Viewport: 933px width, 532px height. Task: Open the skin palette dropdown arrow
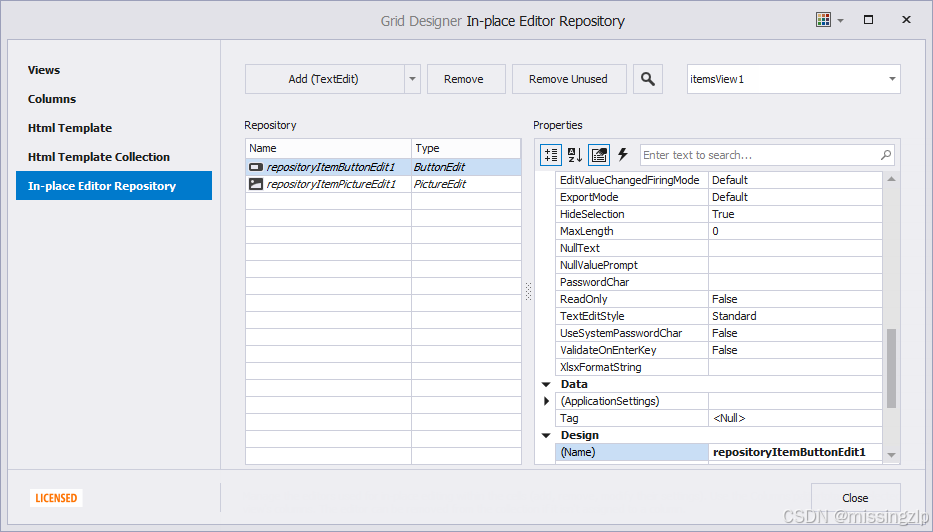[x=840, y=20]
